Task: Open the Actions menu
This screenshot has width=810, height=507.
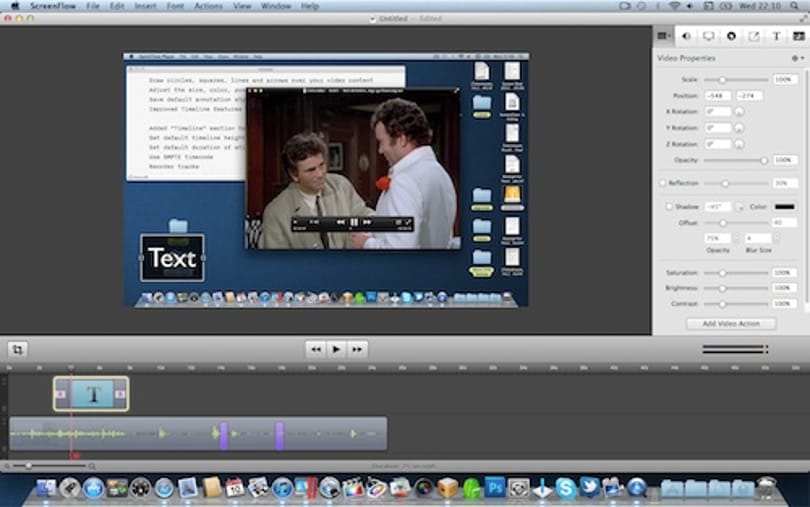Action: (x=208, y=6)
